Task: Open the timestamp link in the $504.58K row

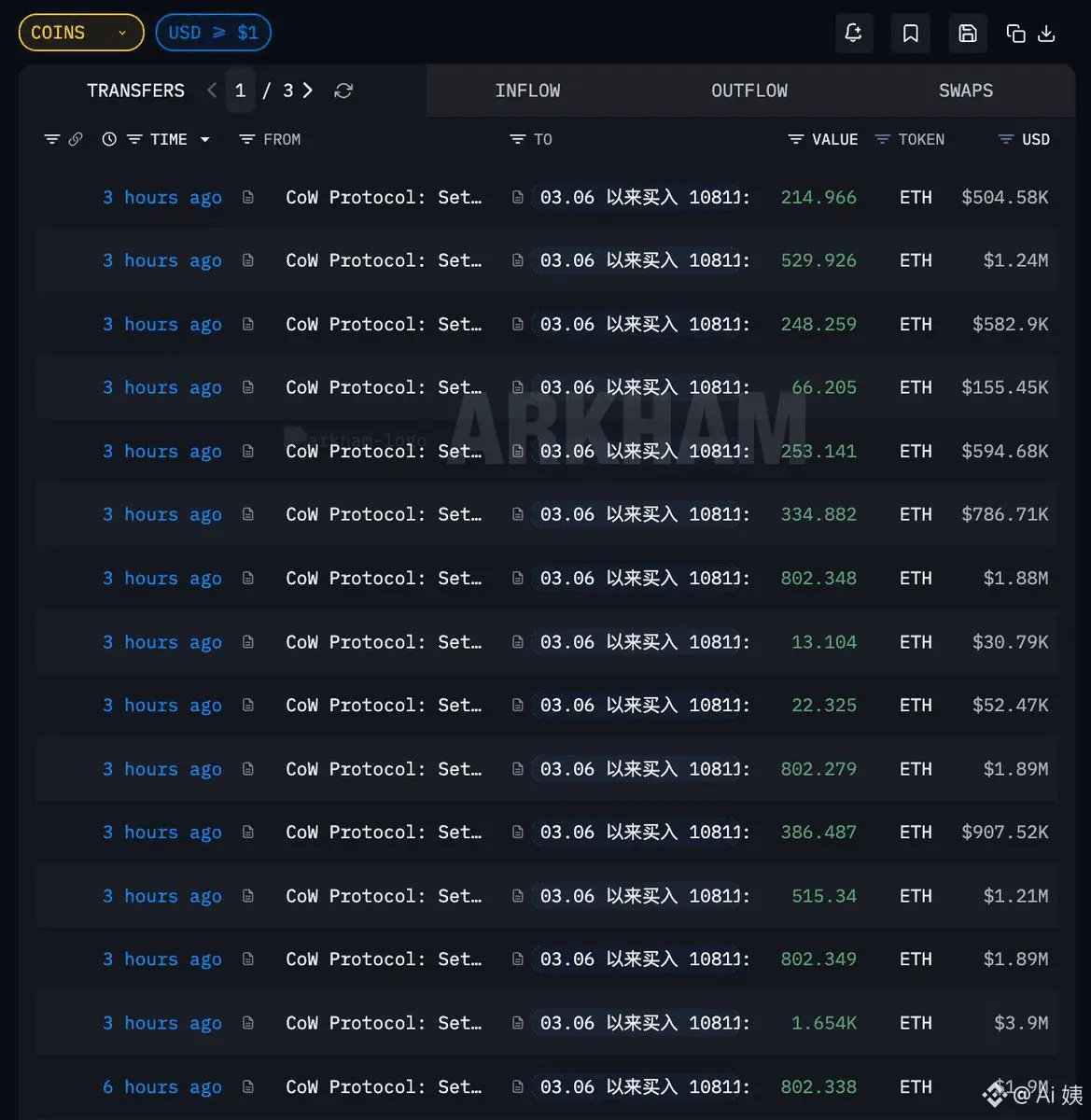Action: [x=162, y=198]
